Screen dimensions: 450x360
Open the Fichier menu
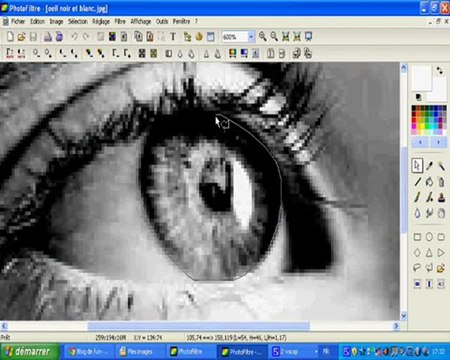(x=18, y=21)
